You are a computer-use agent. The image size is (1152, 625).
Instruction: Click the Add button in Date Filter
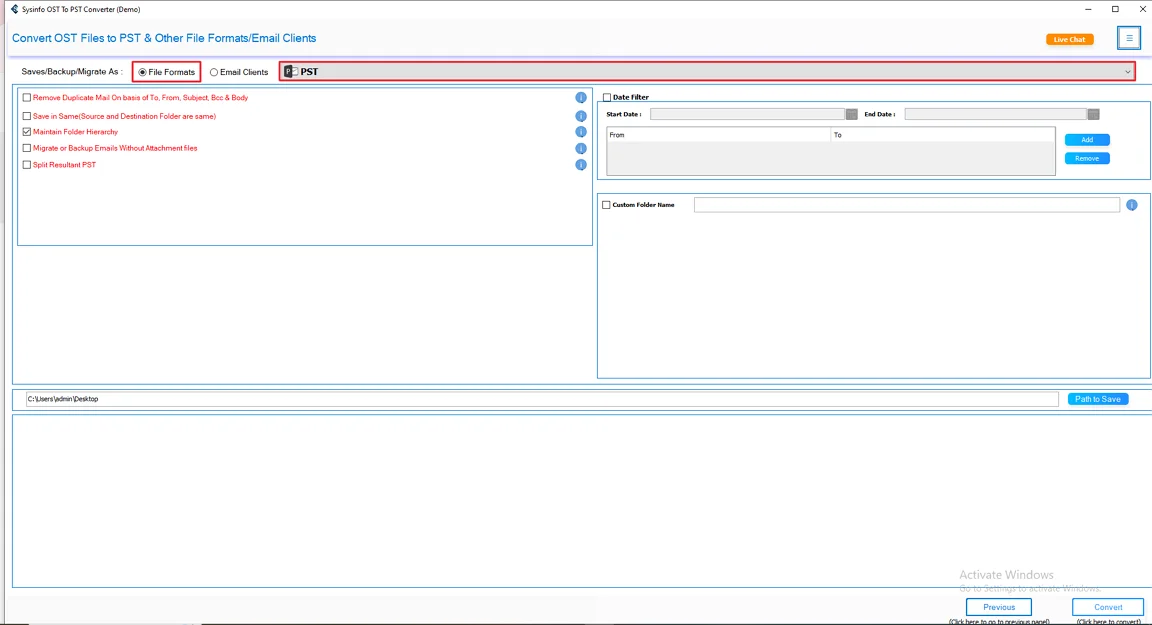tap(1087, 139)
